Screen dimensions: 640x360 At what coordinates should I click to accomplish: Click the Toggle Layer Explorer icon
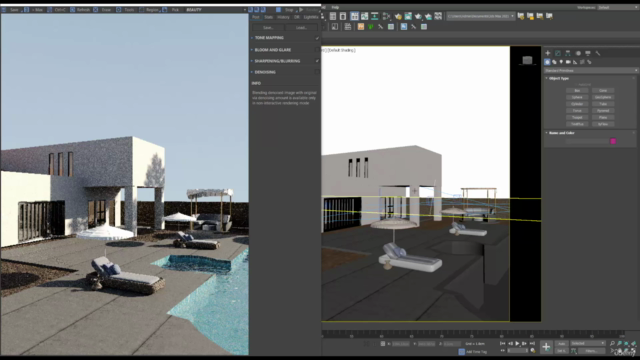point(343,16)
